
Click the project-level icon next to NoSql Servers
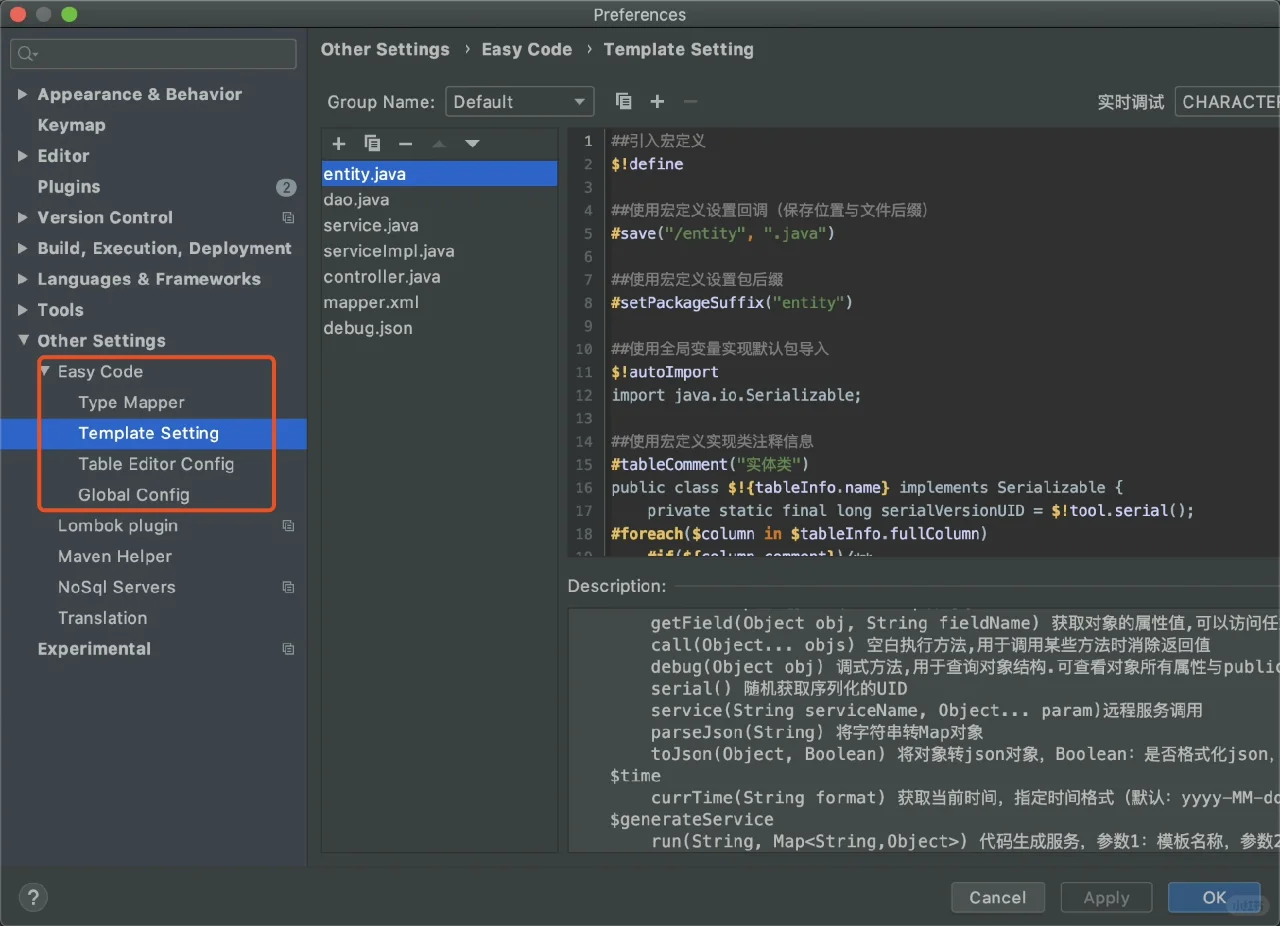tap(288, 588)
